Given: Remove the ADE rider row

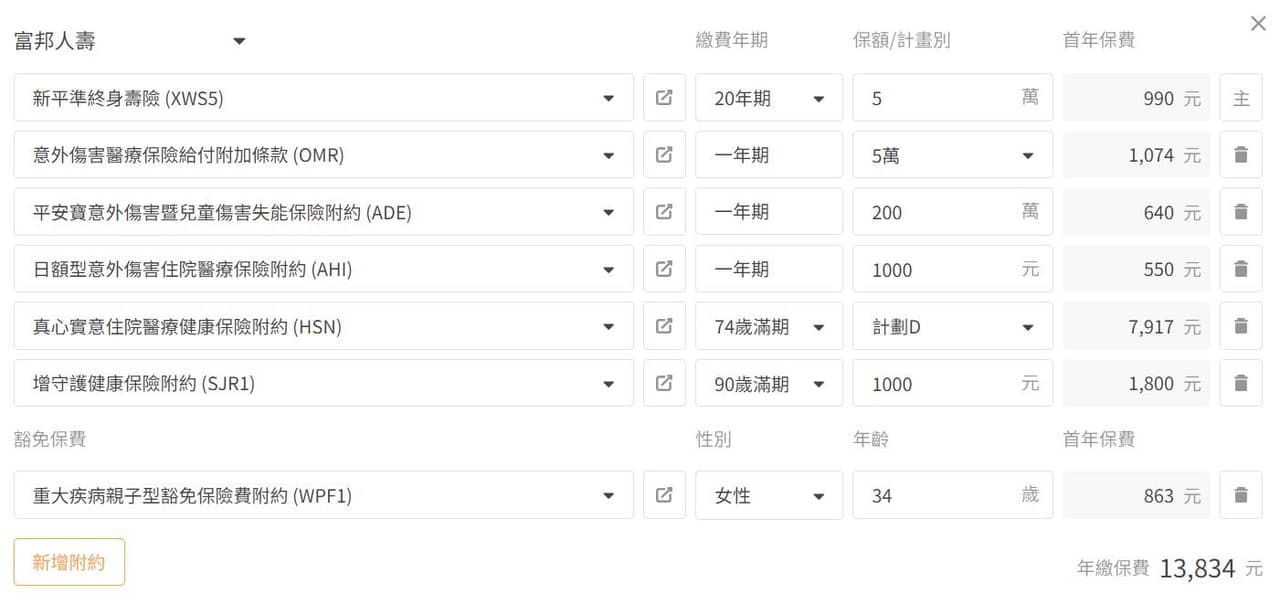Looking at the screenshot, I should click(1241, 212).
